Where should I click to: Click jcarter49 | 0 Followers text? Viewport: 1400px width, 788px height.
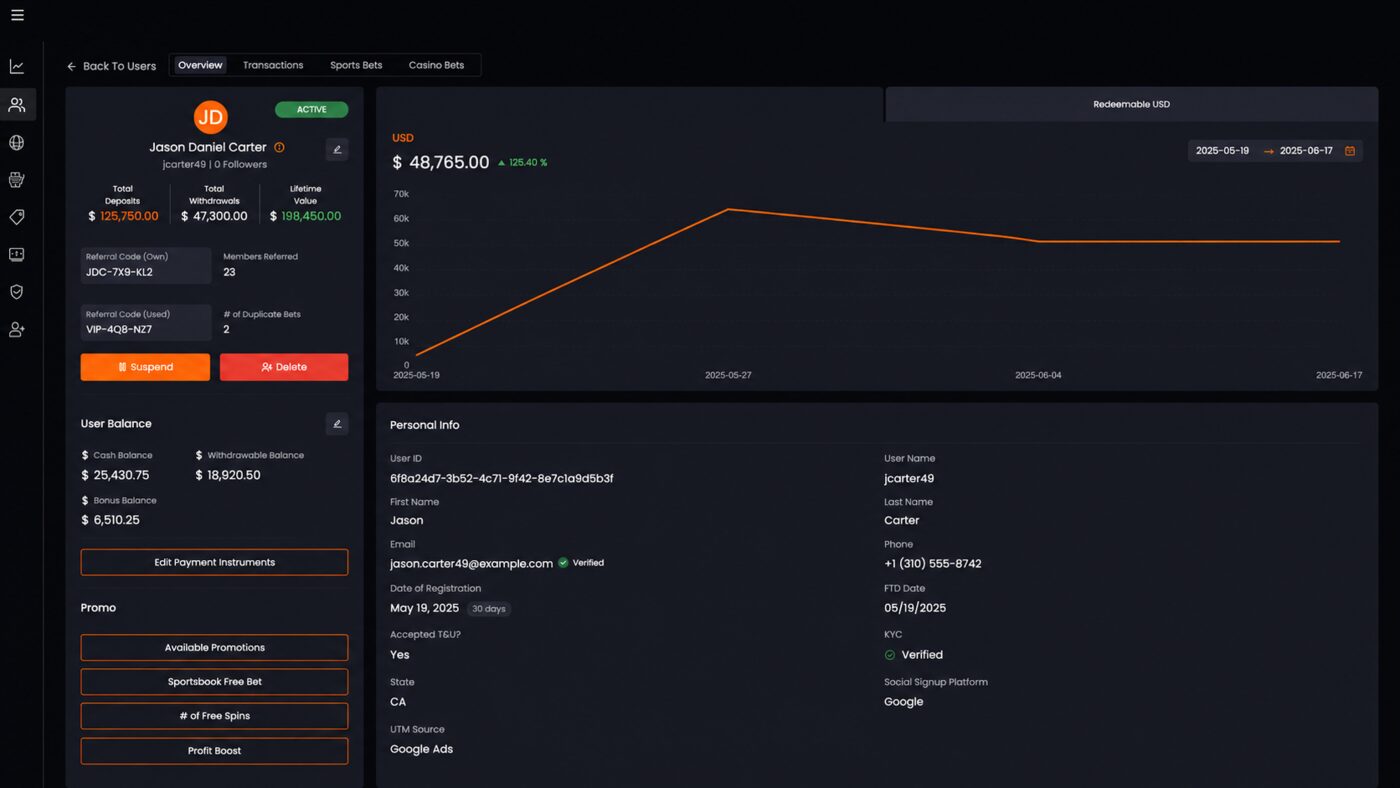pos(214,165)
